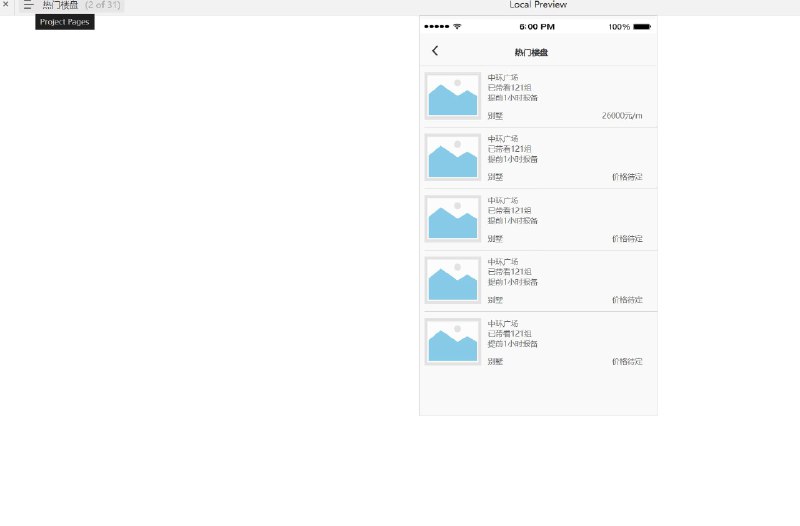Click 中环广场 title in fourth listing
800x526 pixels.
[x=503, y=262]
